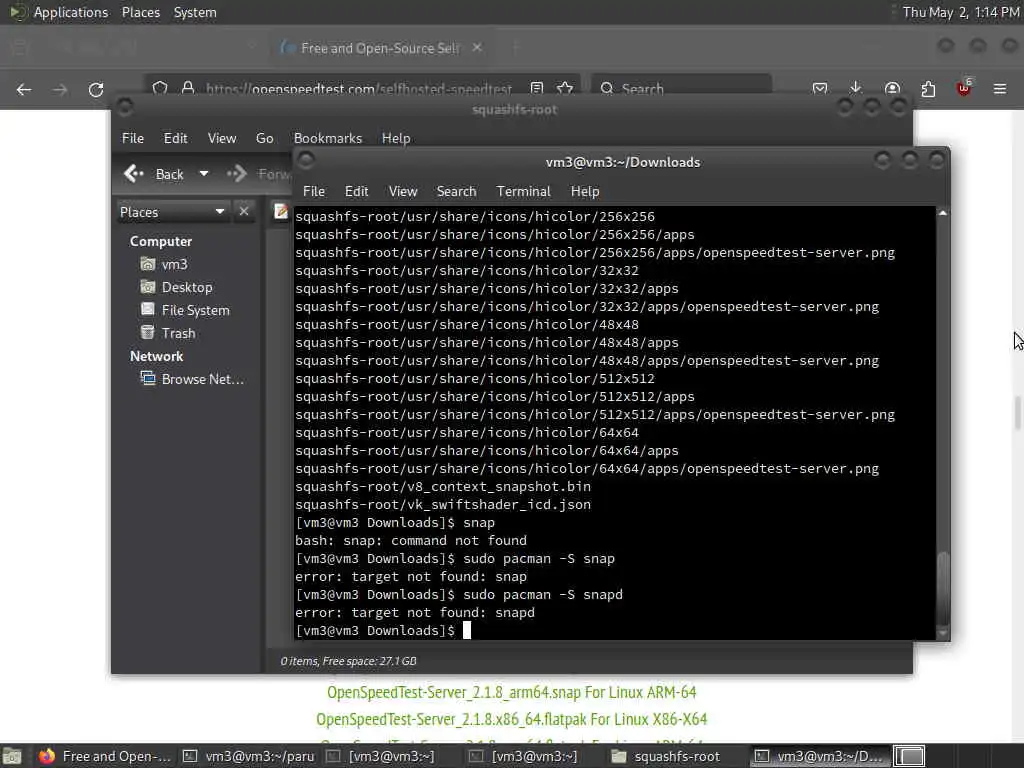
Task: Close the Places side pane
Action: click(x=244, y=212)
